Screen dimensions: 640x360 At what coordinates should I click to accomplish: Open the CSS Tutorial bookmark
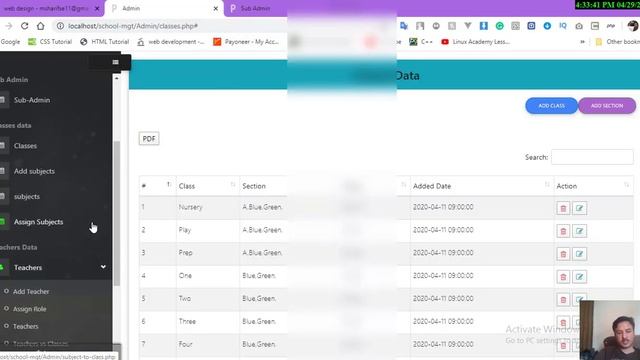click(50, 42)
